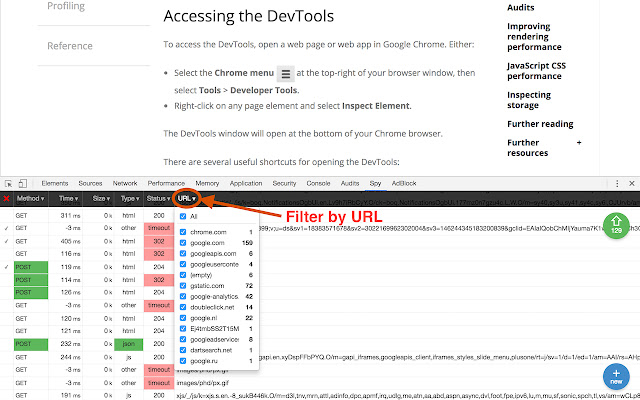Open the URL column filter dropdown

tap(187, 199)
